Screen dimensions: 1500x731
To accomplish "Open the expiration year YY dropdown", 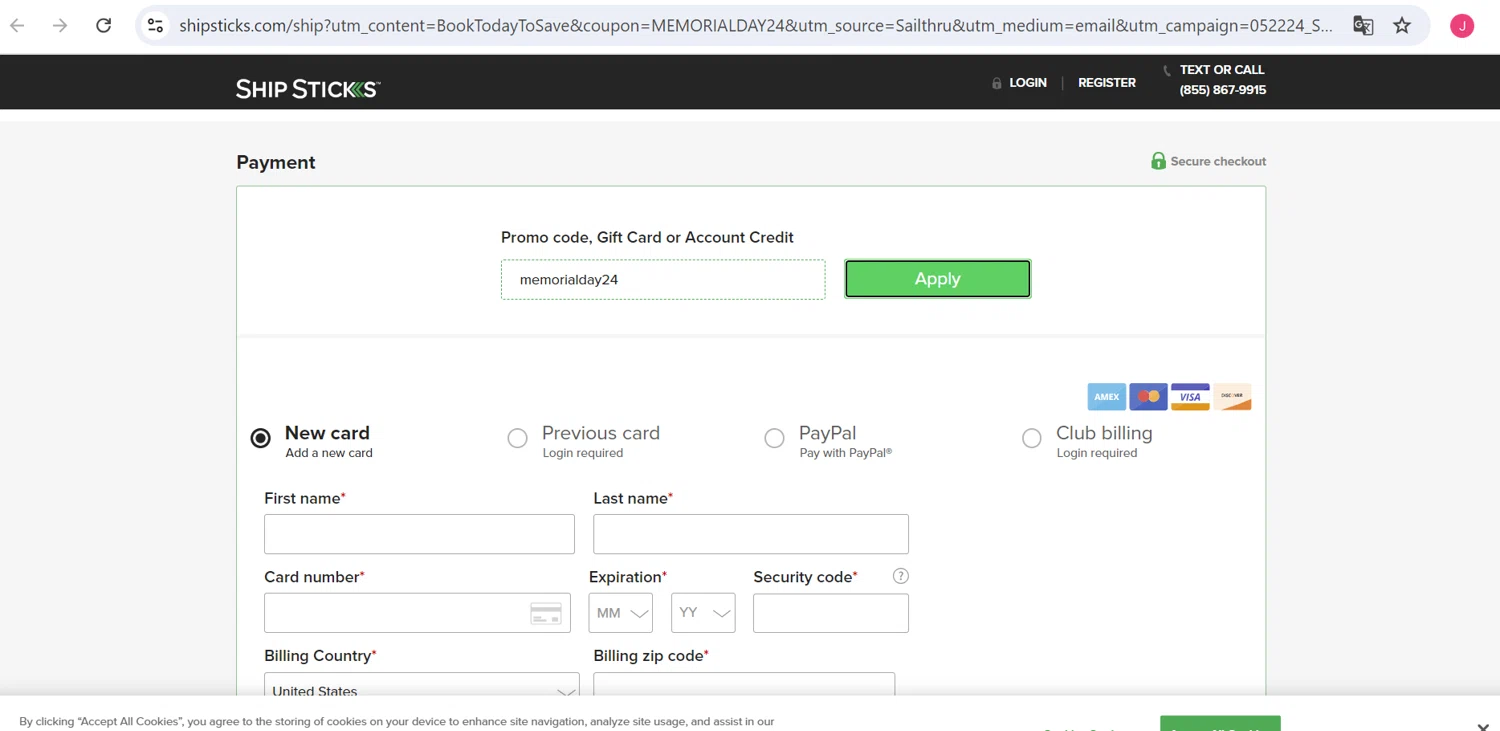I will (x=703, y=613).
